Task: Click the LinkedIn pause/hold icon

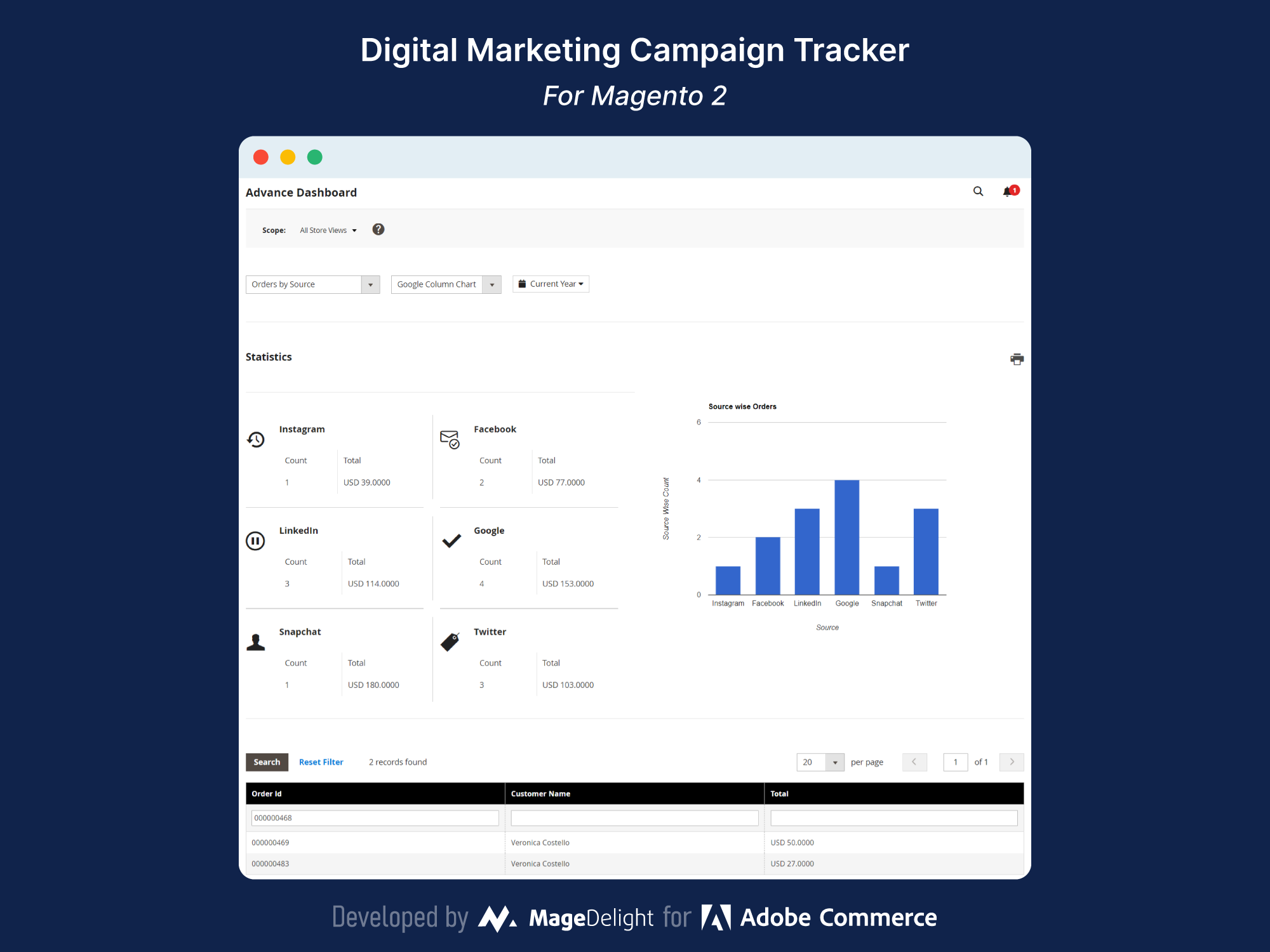Action: [257, 539]
